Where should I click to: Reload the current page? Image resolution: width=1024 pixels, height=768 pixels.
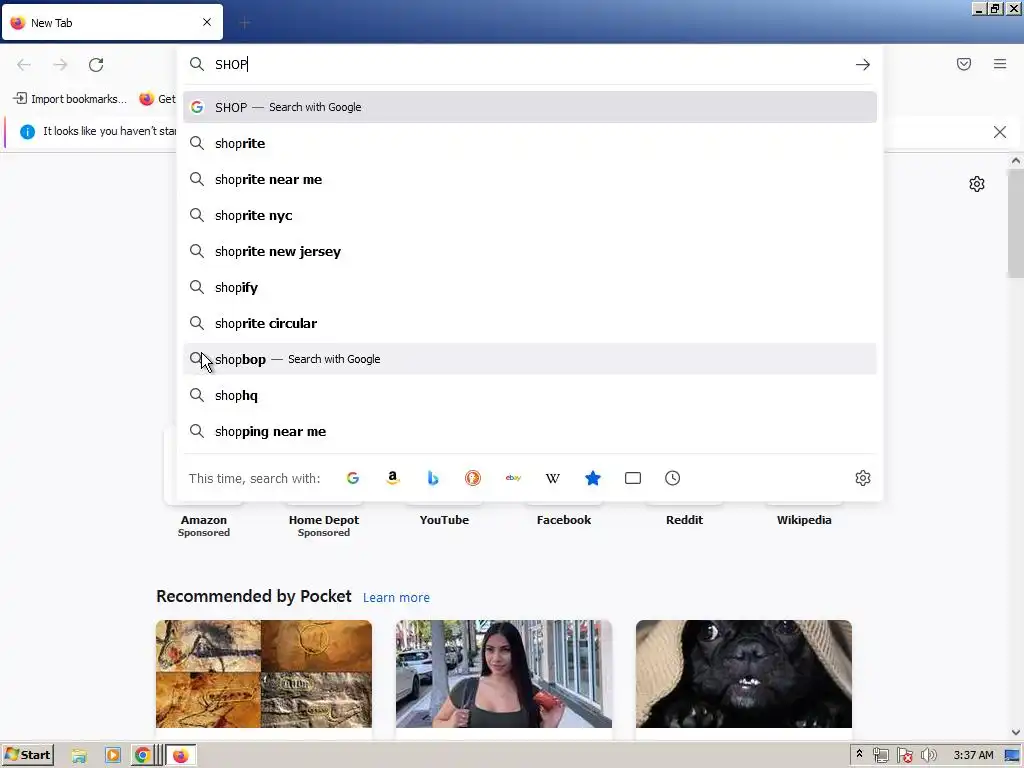click(96, 64)
